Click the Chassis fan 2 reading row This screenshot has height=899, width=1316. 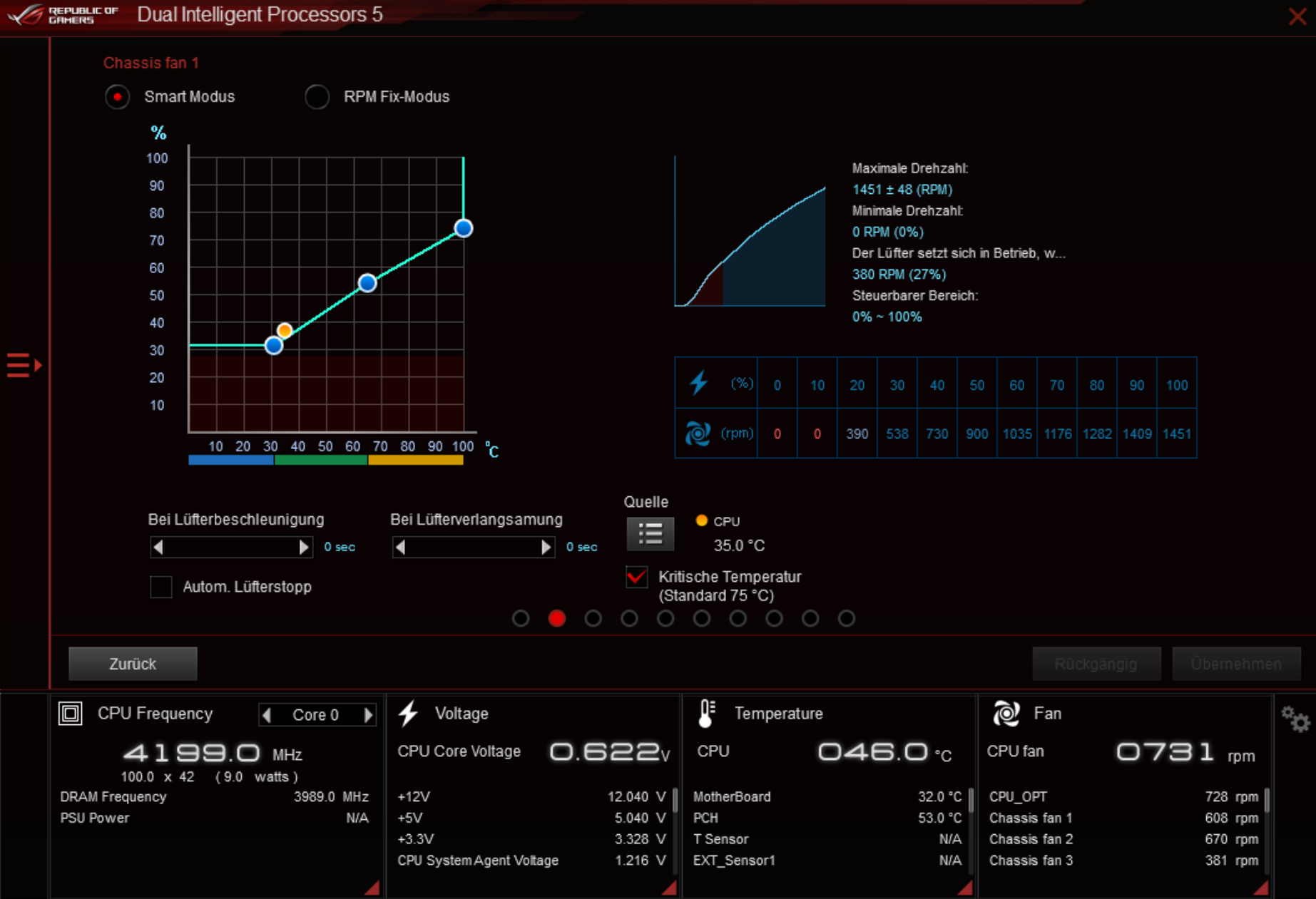pyautogui.click(x=1123, y=839)
